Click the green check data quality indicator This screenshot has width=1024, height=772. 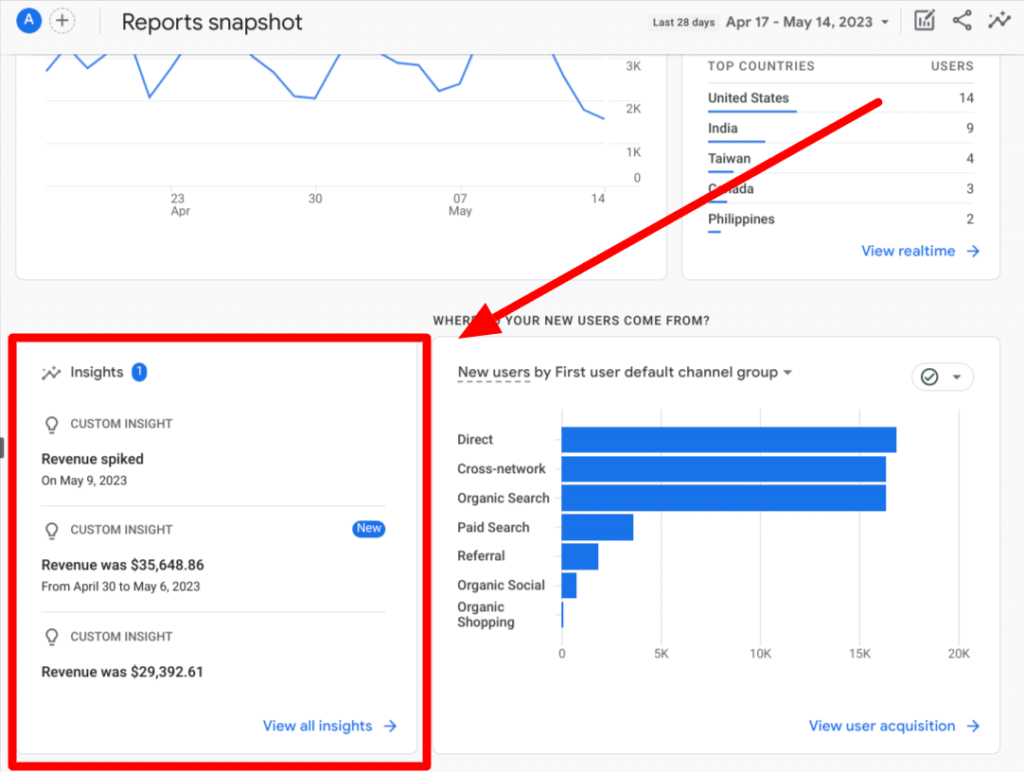[x=930, y=377]
